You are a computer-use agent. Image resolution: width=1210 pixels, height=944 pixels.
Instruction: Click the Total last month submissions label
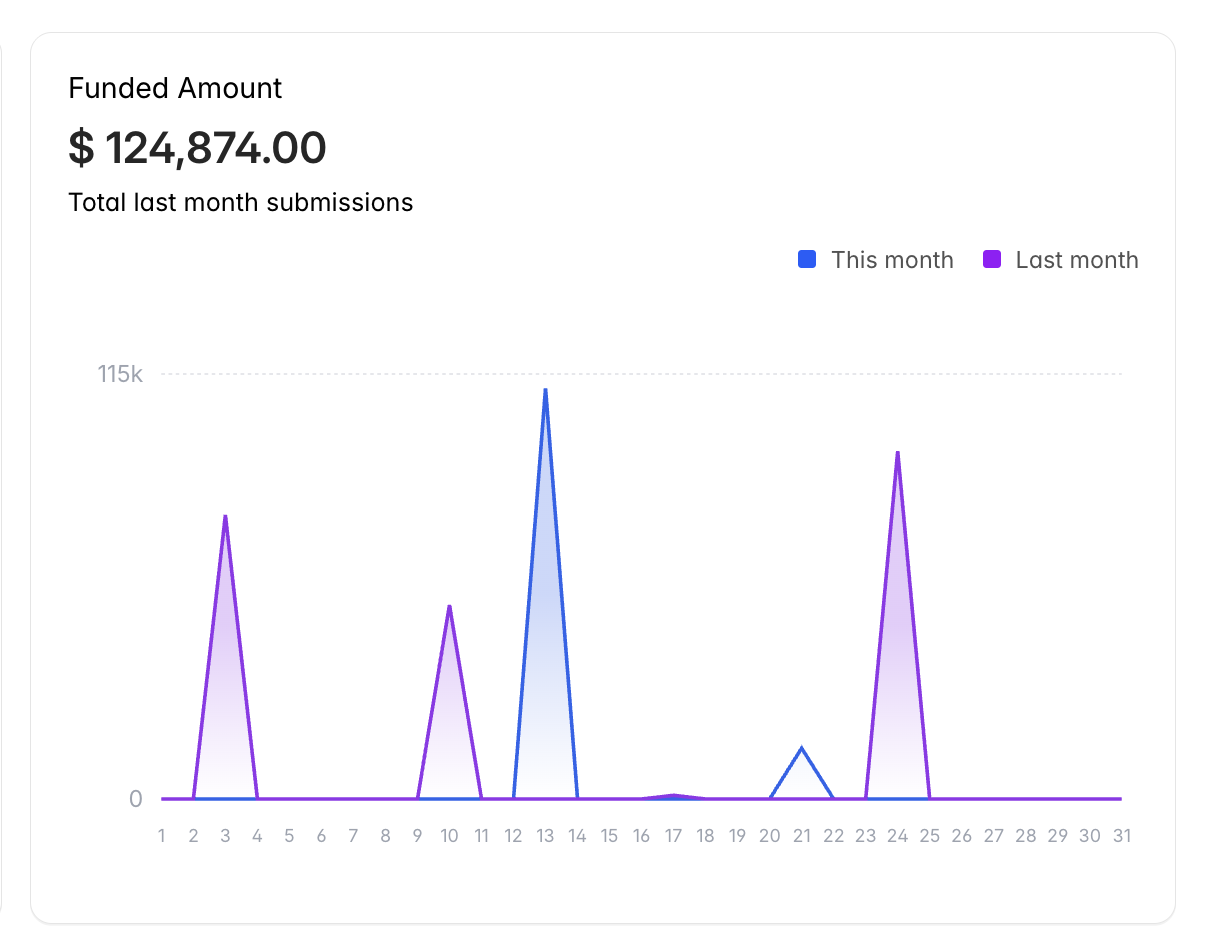[x=240, y=202]
